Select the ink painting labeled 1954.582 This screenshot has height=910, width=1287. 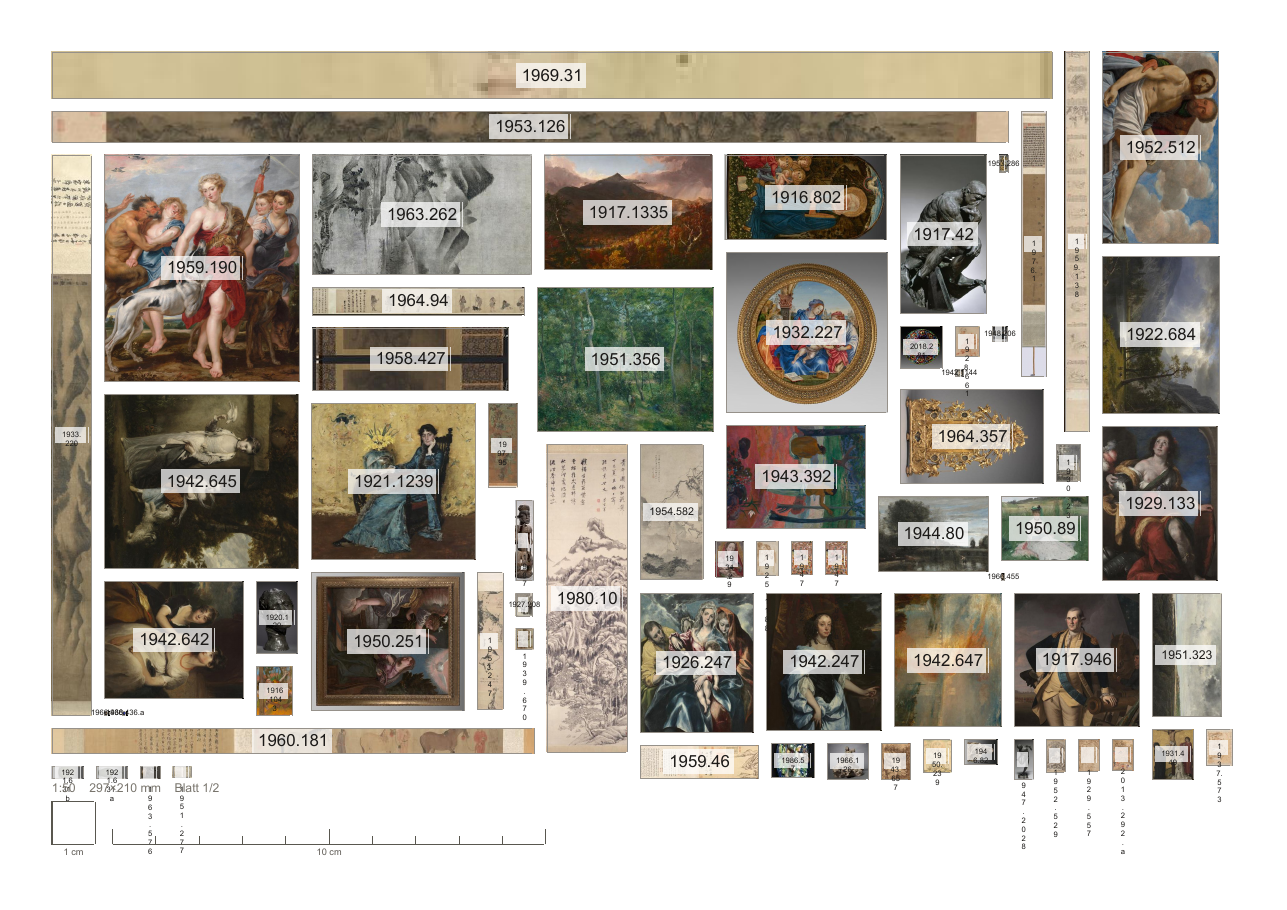point(672,512)
